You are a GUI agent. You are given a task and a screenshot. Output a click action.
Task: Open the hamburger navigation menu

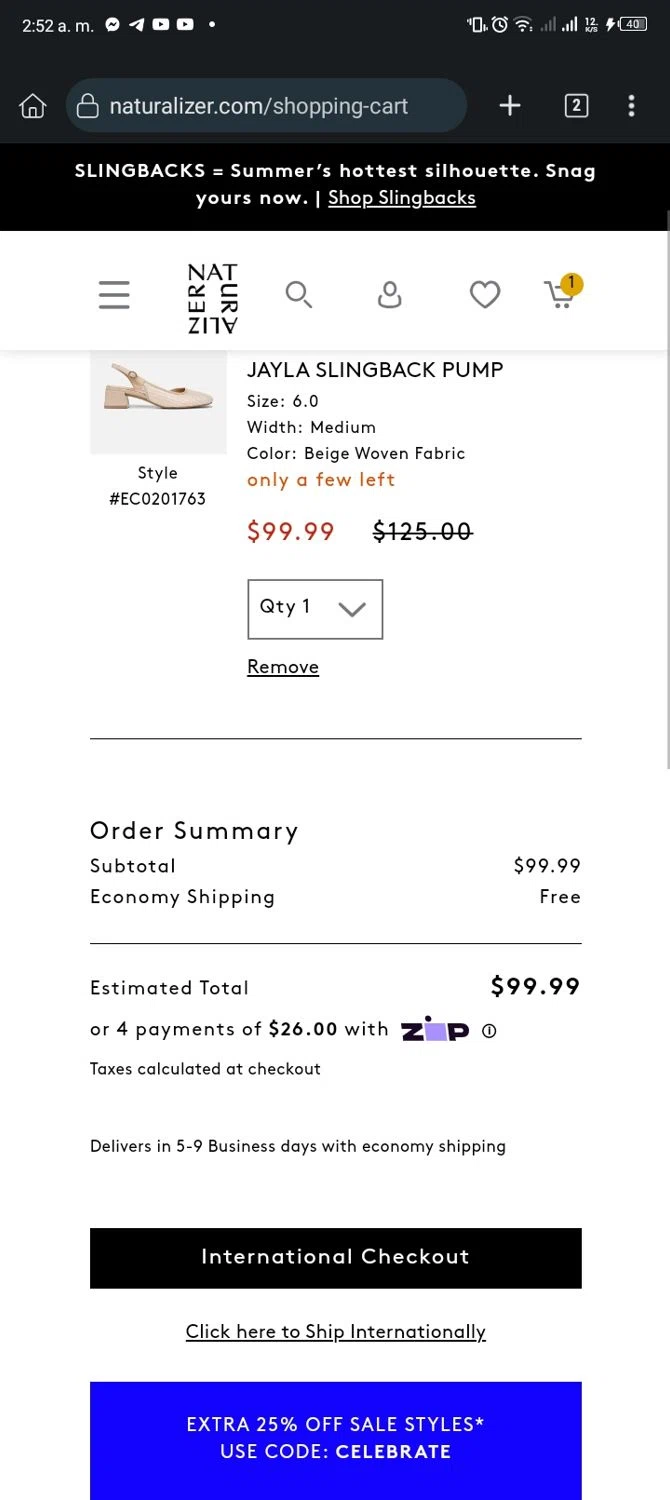pyautogui.click(x=114, y=294)
